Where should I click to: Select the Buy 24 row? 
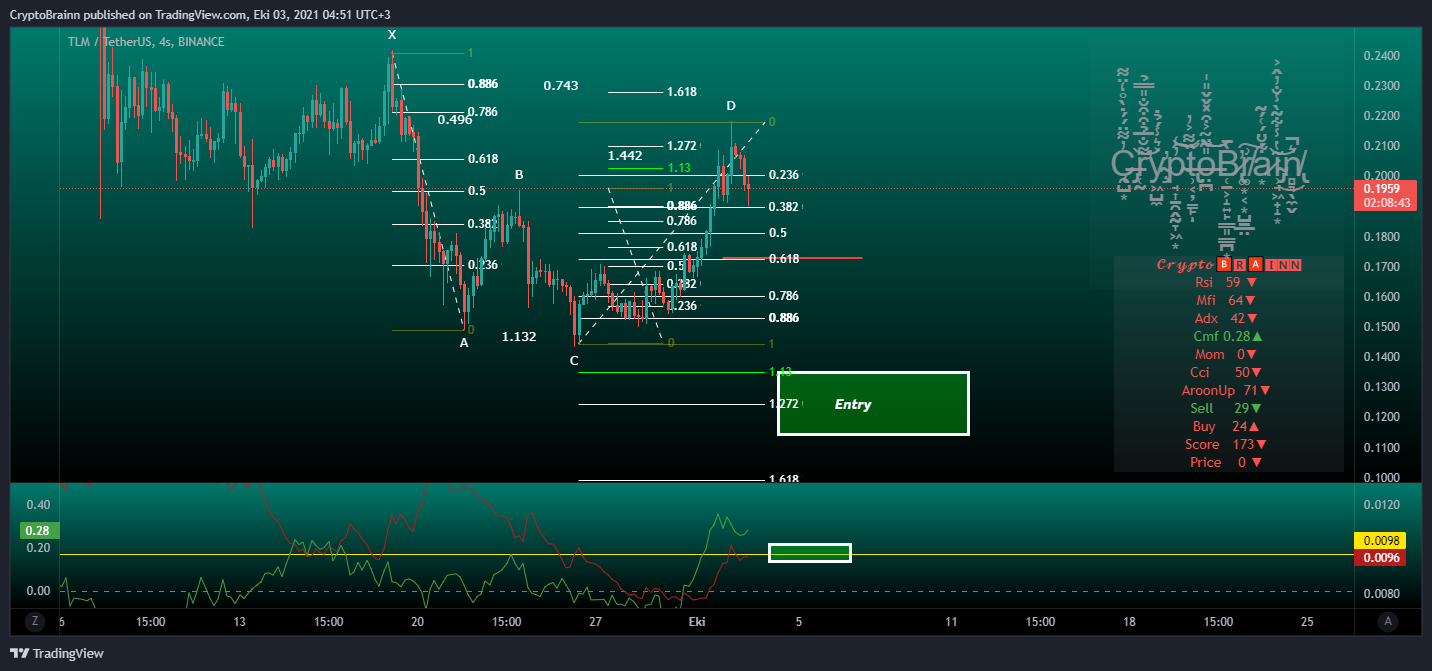click(1228, 426)
